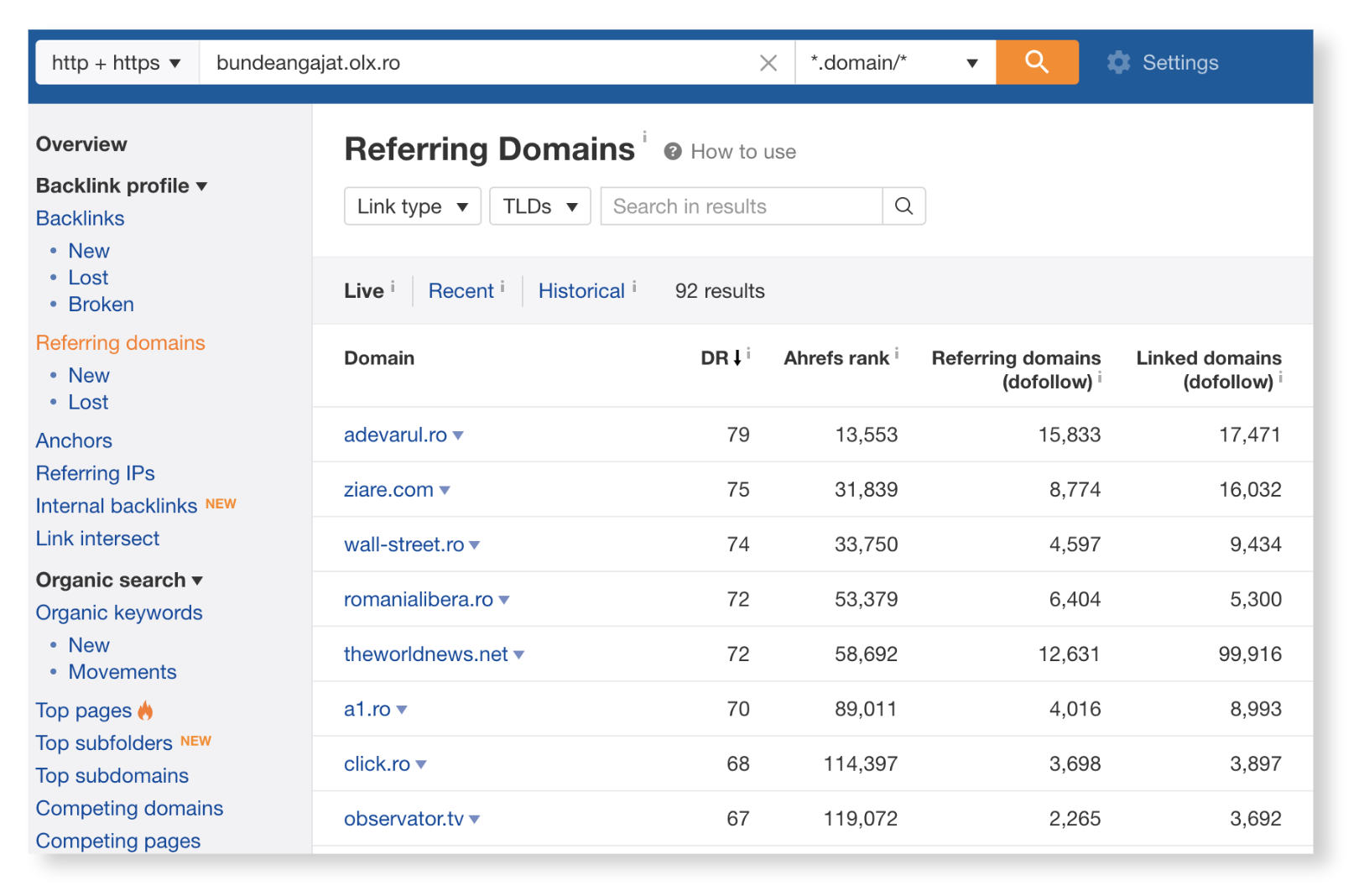
Task: Open the Link type filter dropdown
Action: 413,206
